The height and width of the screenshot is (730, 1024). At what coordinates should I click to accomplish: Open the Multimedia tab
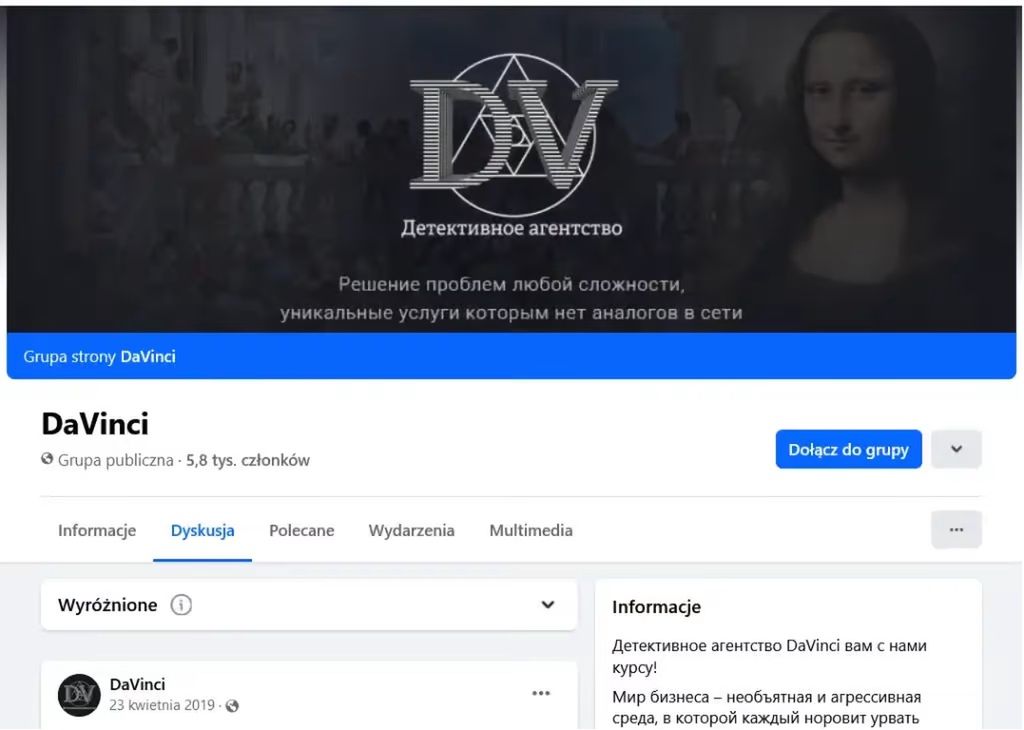pyautogui.click(x=531, y=530)
